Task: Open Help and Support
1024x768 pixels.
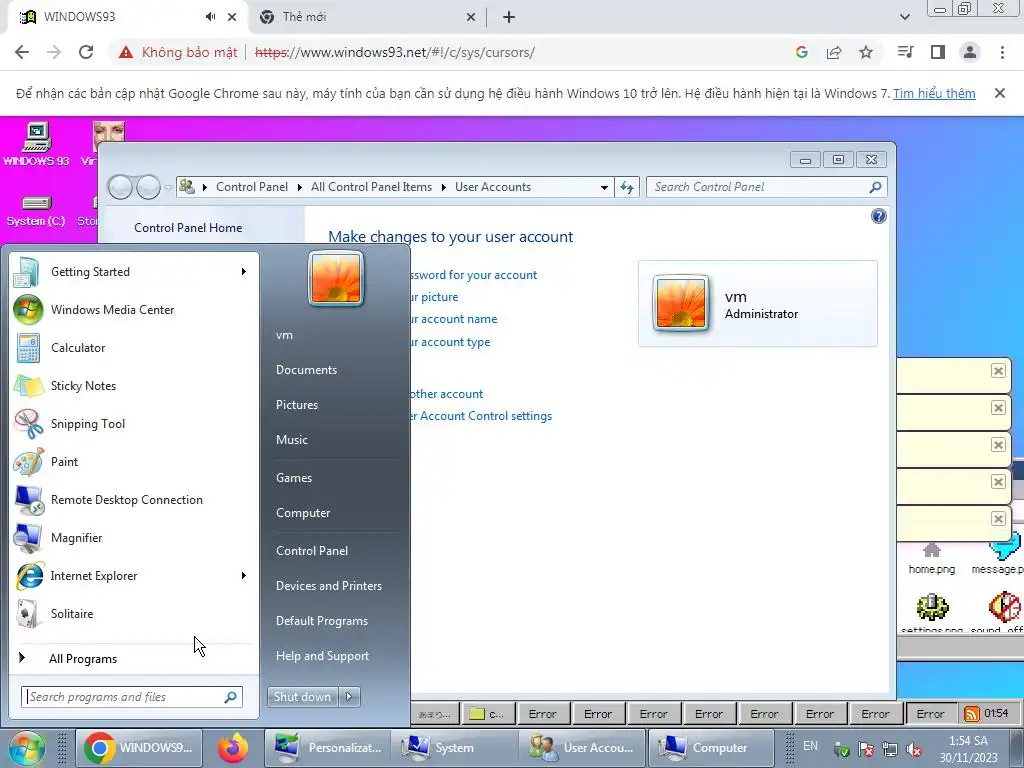Action: click(x=322, y=656)
